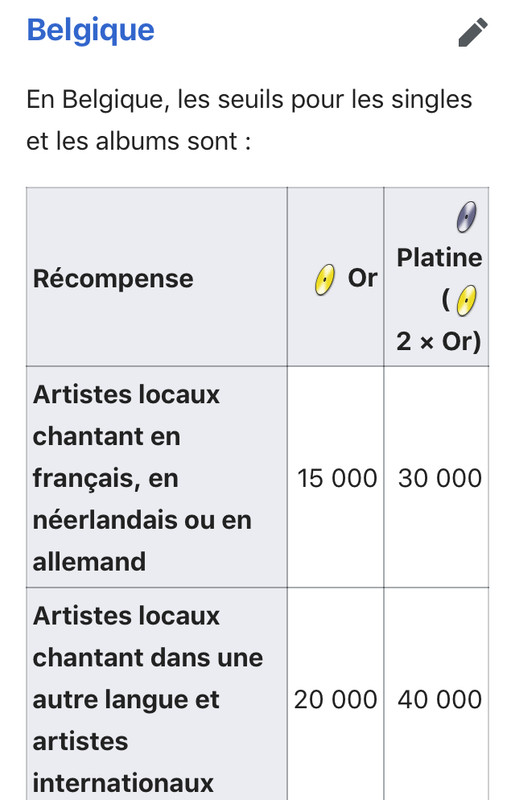Tap the pencil edit icon for Belgique section

pyautogui.click(x=473, y=32)
